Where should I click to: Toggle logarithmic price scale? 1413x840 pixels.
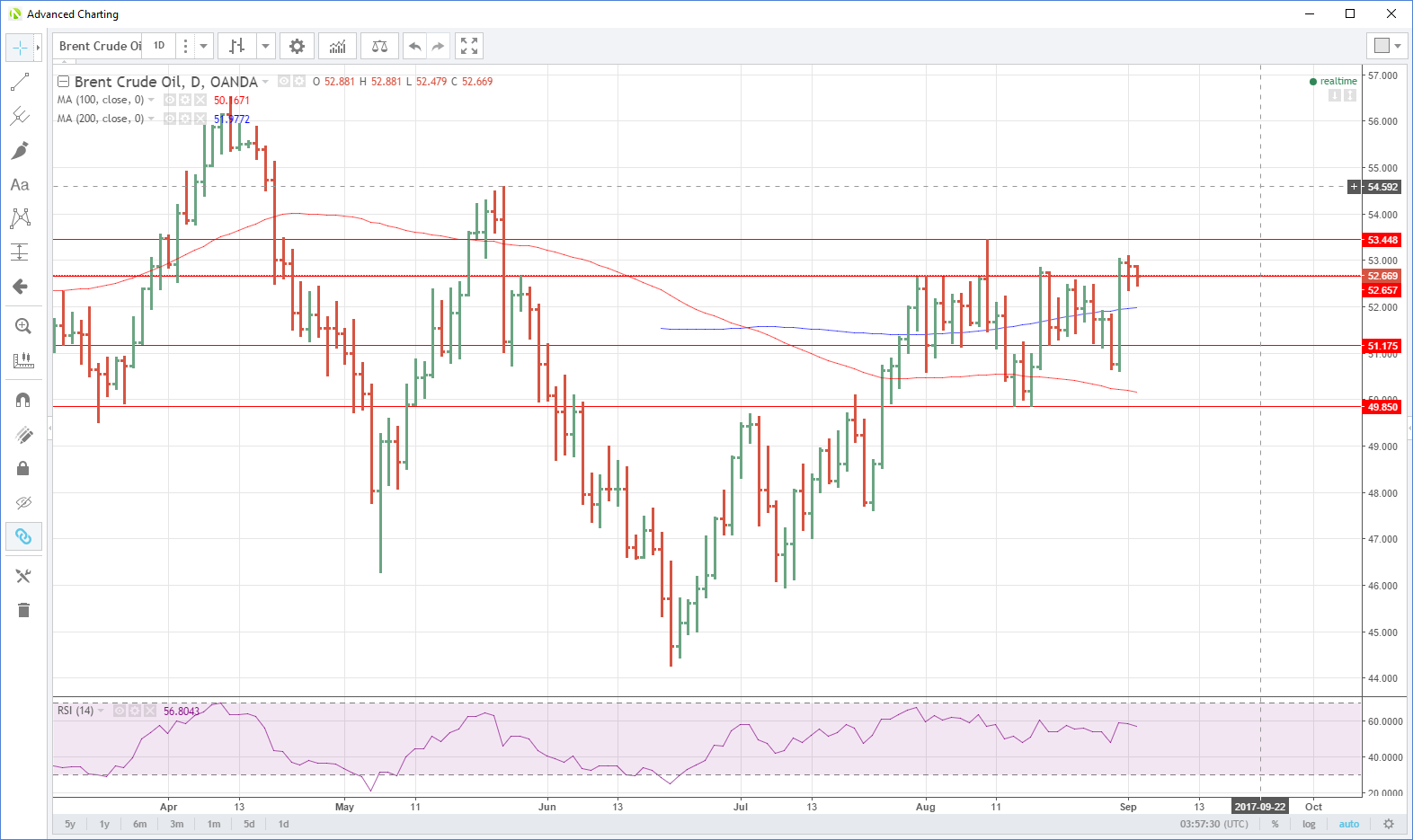1309,824
